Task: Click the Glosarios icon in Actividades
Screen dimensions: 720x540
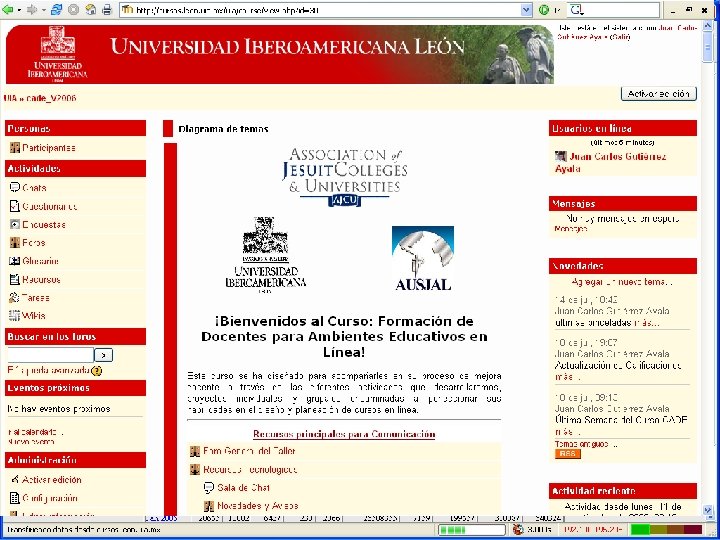Action: coord(15,261)
